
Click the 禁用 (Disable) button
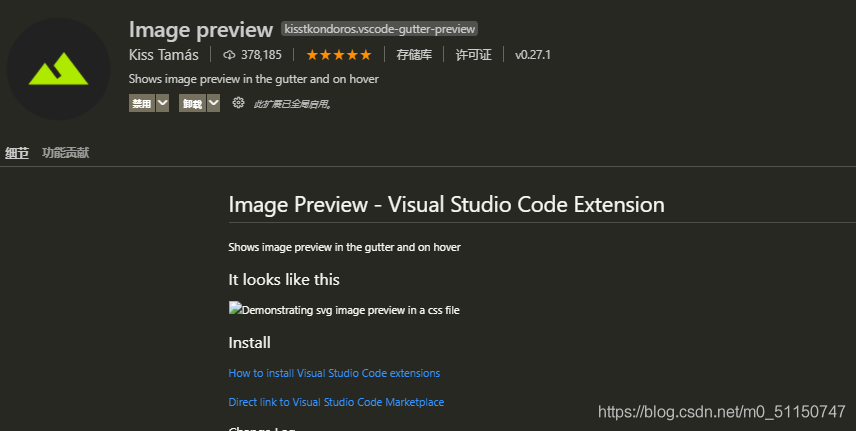coord(142,103)
